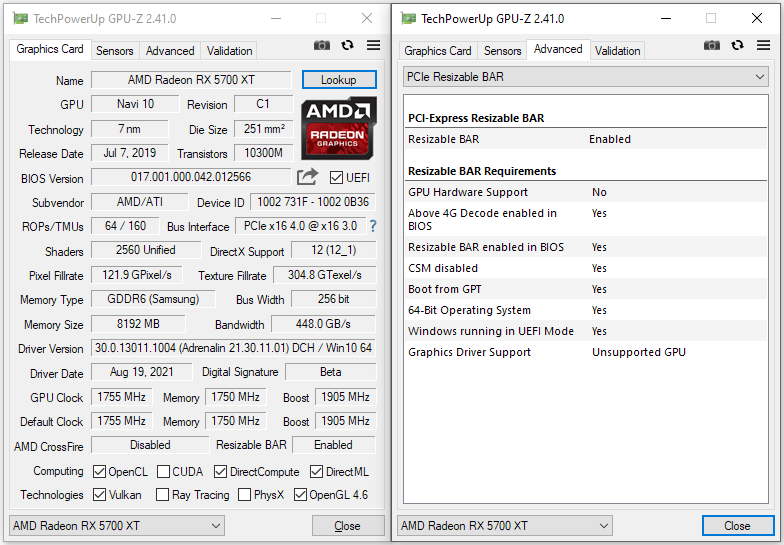Screen dimensions: 784x545
Task: Open GPU selector dropdown in right window
Action: pos(504,526)
